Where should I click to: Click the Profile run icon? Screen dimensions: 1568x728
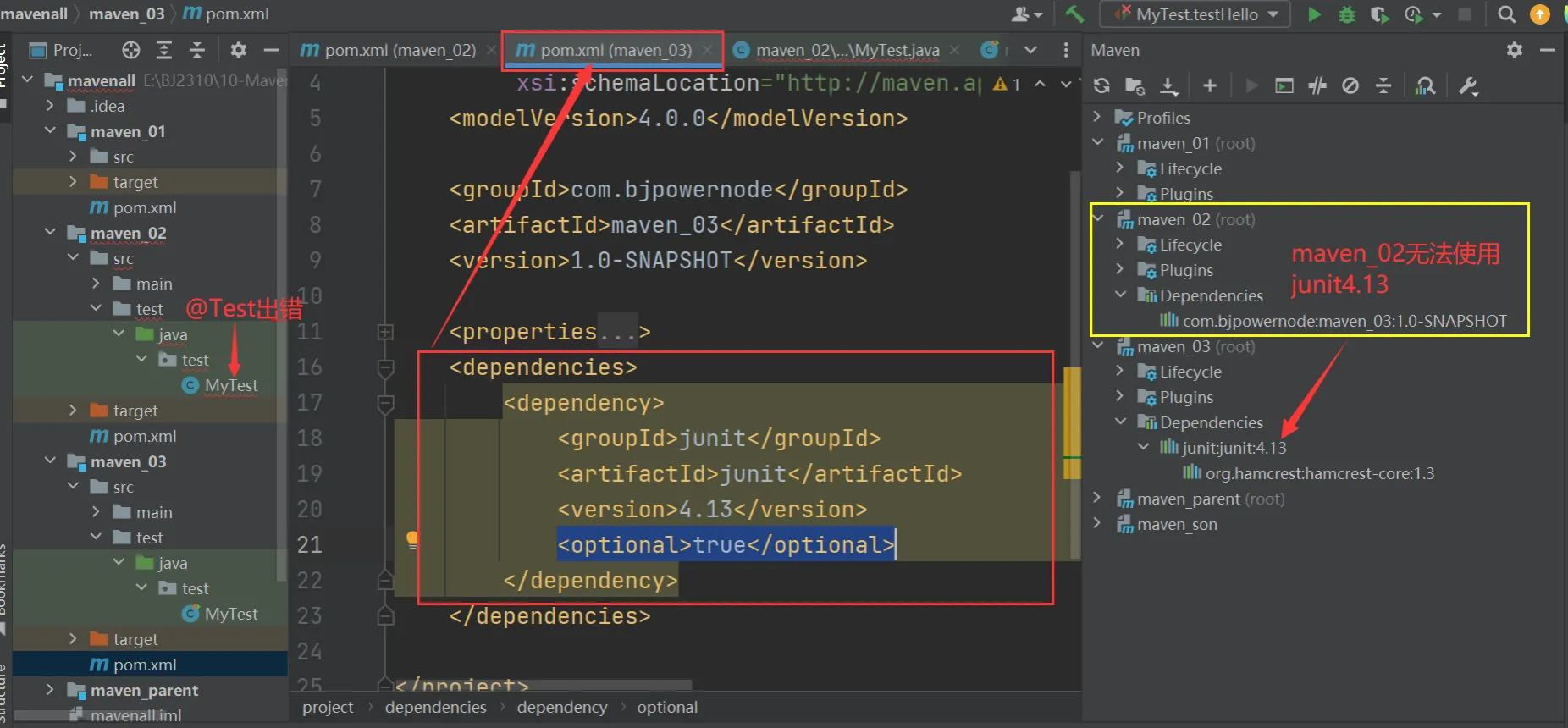[x=1413, y=14]
